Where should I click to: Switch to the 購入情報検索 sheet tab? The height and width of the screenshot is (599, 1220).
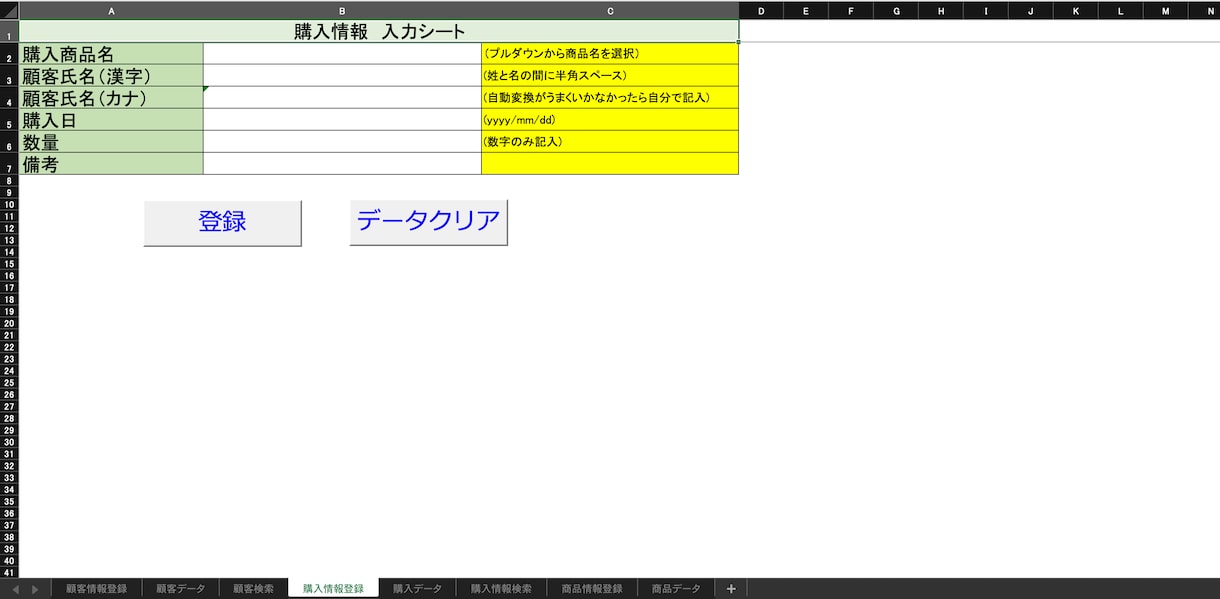(501, 589)
